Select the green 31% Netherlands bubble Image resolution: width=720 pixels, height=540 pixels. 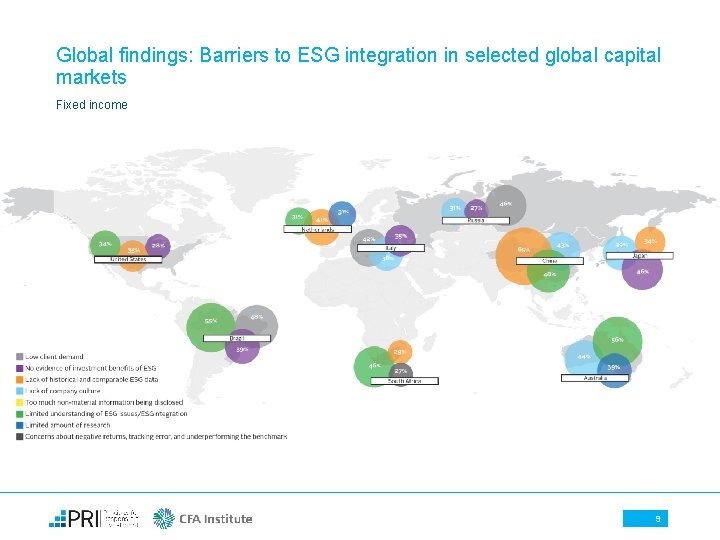(x=298, y=219)
